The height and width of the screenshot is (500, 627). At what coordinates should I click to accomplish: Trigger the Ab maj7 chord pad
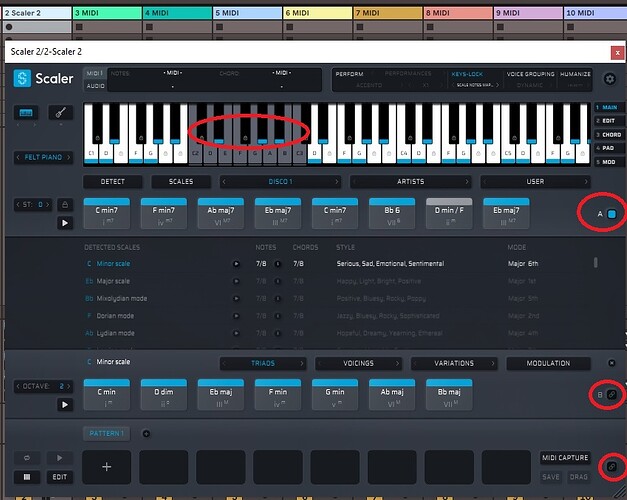[221, 214]
